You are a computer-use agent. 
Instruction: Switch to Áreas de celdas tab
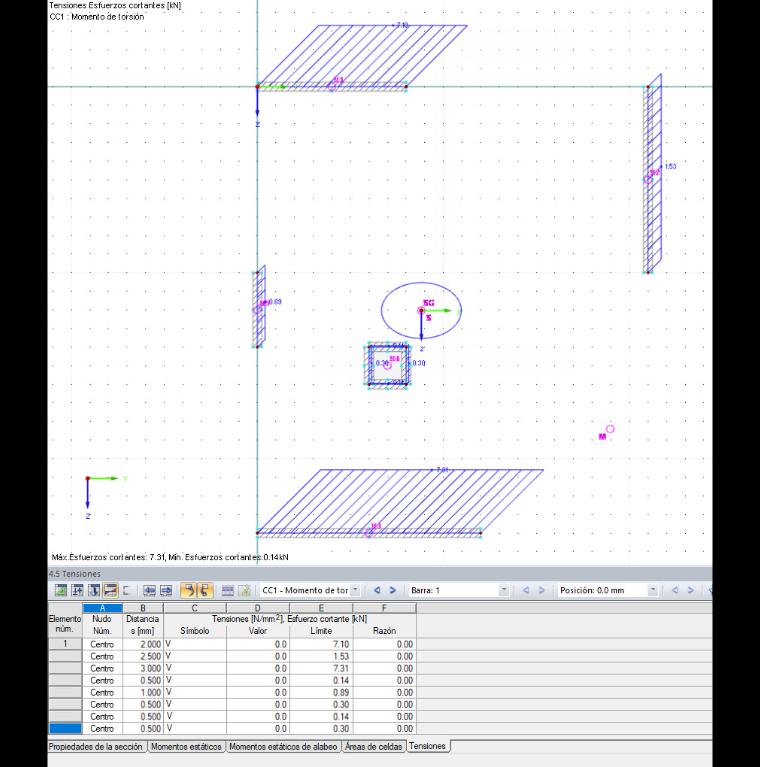click(373, 746)
